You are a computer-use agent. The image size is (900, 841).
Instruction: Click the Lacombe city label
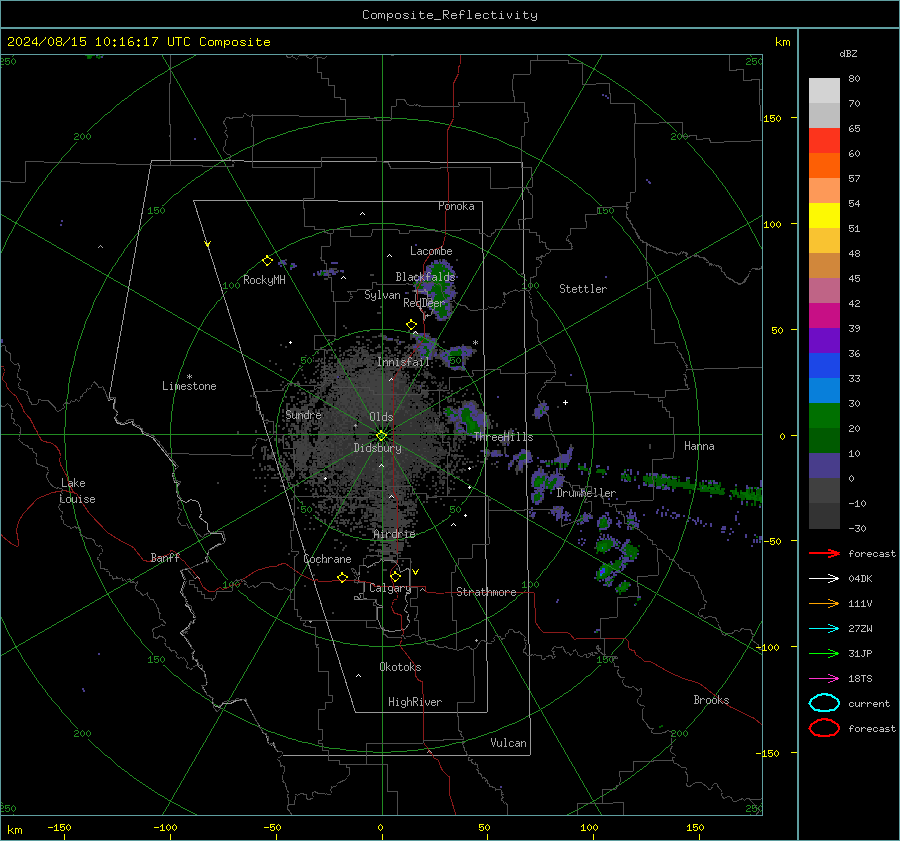click(431, 251)
